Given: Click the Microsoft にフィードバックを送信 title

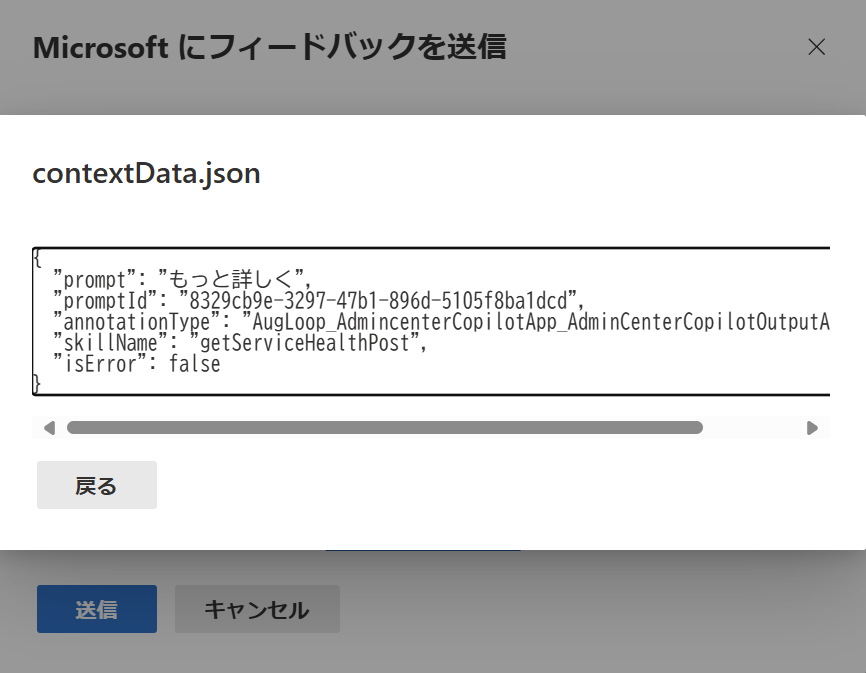Looking at the screenshot, I should [270, 47].
